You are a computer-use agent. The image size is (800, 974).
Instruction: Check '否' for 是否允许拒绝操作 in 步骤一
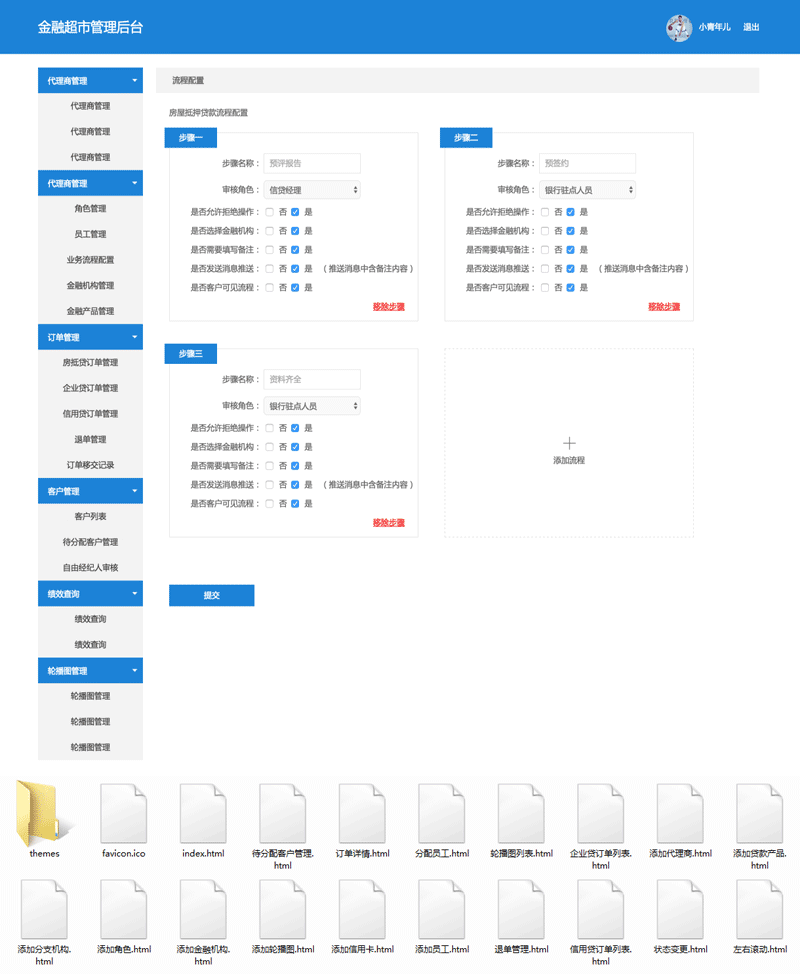point(269,212)
